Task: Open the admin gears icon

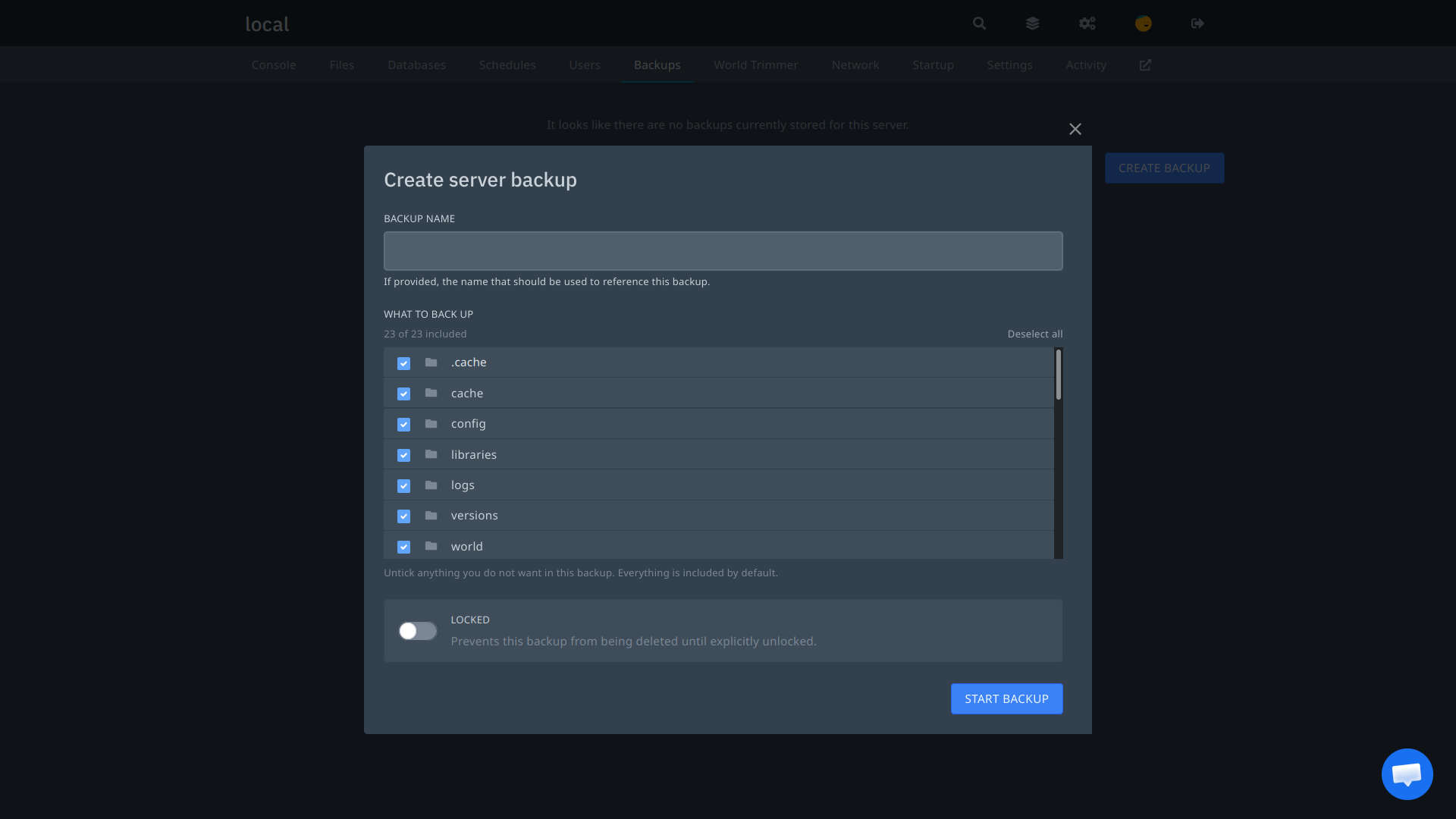Action: 1087,24
